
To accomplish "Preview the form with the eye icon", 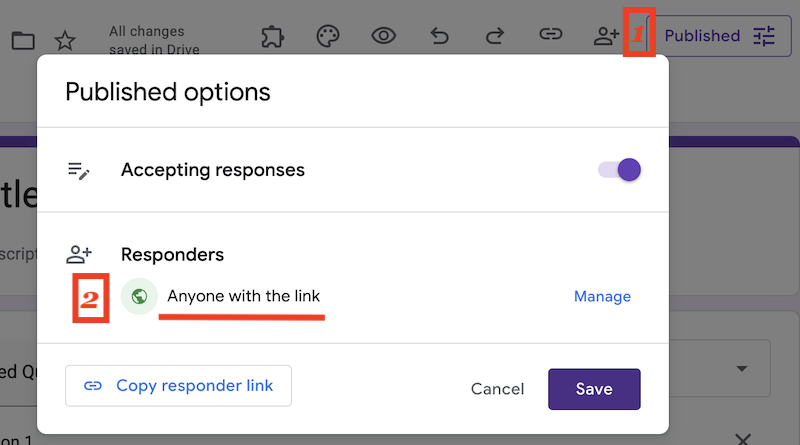I will pos(384,37).
